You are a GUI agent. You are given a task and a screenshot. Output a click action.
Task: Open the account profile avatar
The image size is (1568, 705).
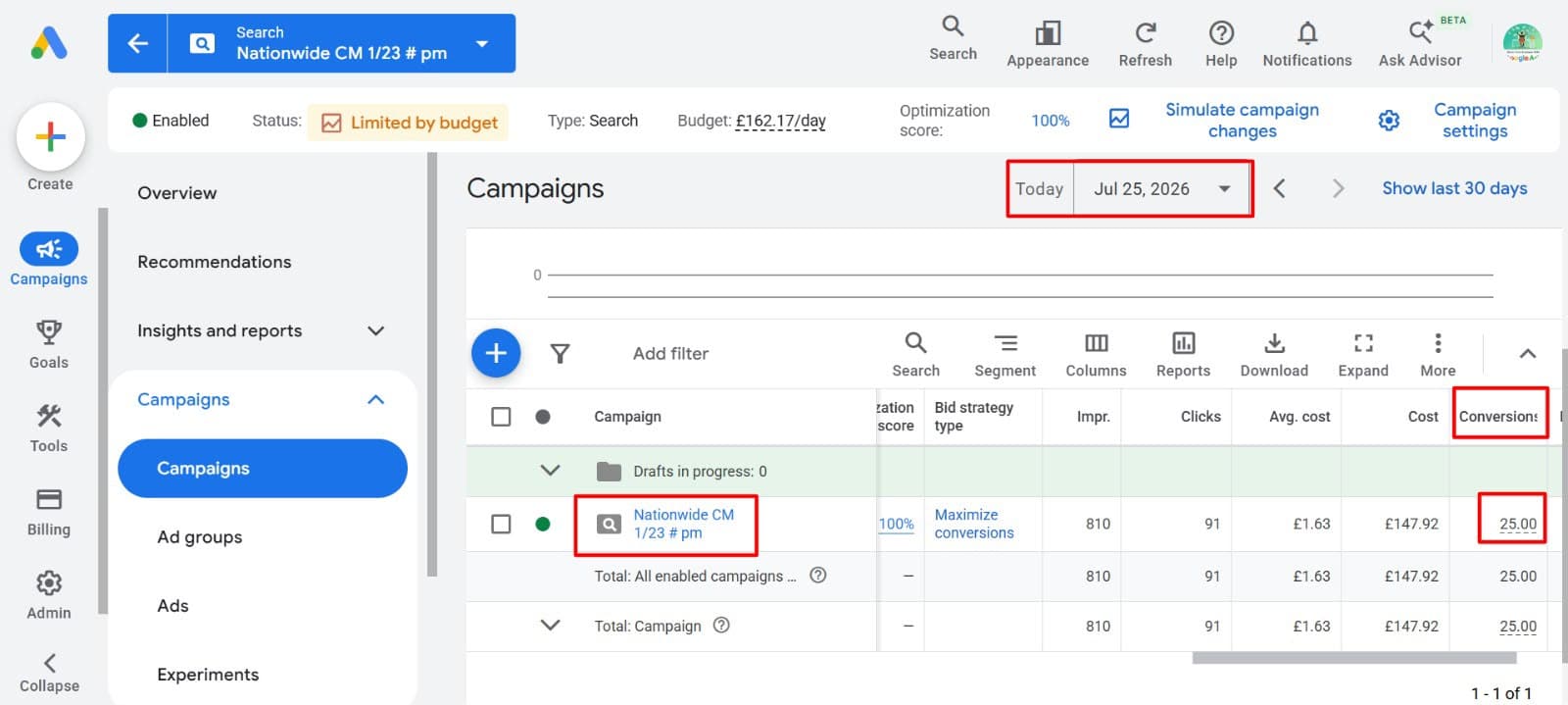click(1522, 43)
